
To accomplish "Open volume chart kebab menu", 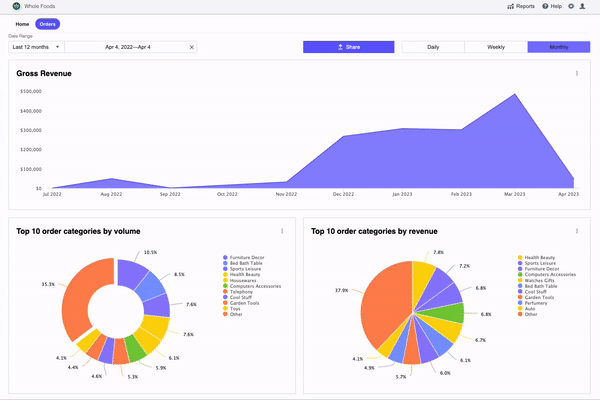I will click(282, 231).
